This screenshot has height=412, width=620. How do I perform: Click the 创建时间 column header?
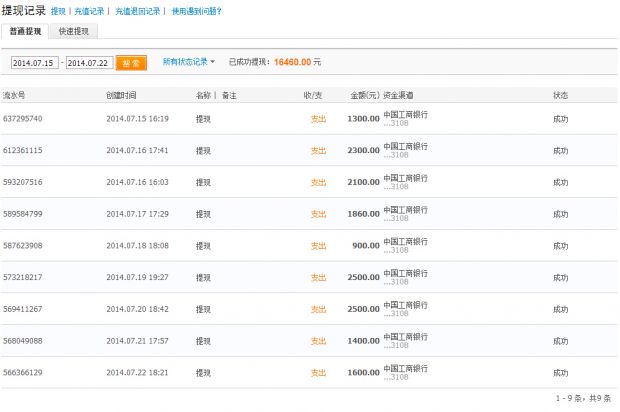point(122,95)
